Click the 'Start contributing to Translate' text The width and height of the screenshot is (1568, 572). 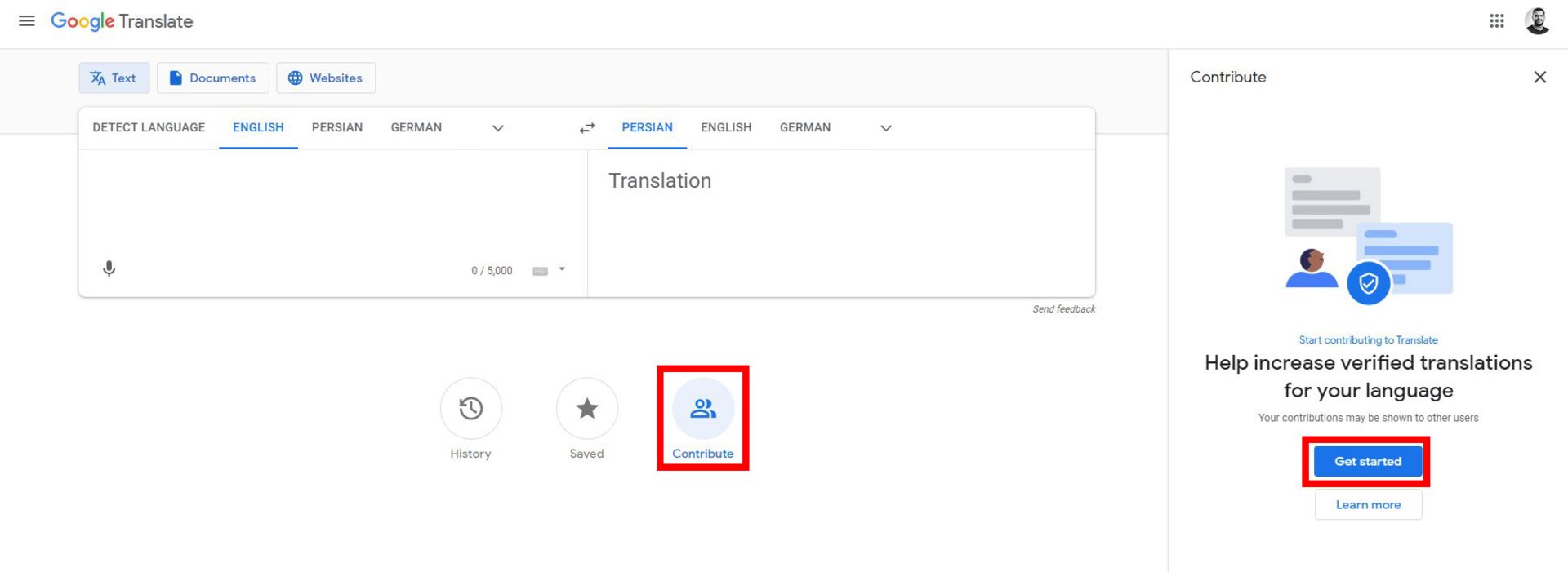click(x=1368, y=340)
